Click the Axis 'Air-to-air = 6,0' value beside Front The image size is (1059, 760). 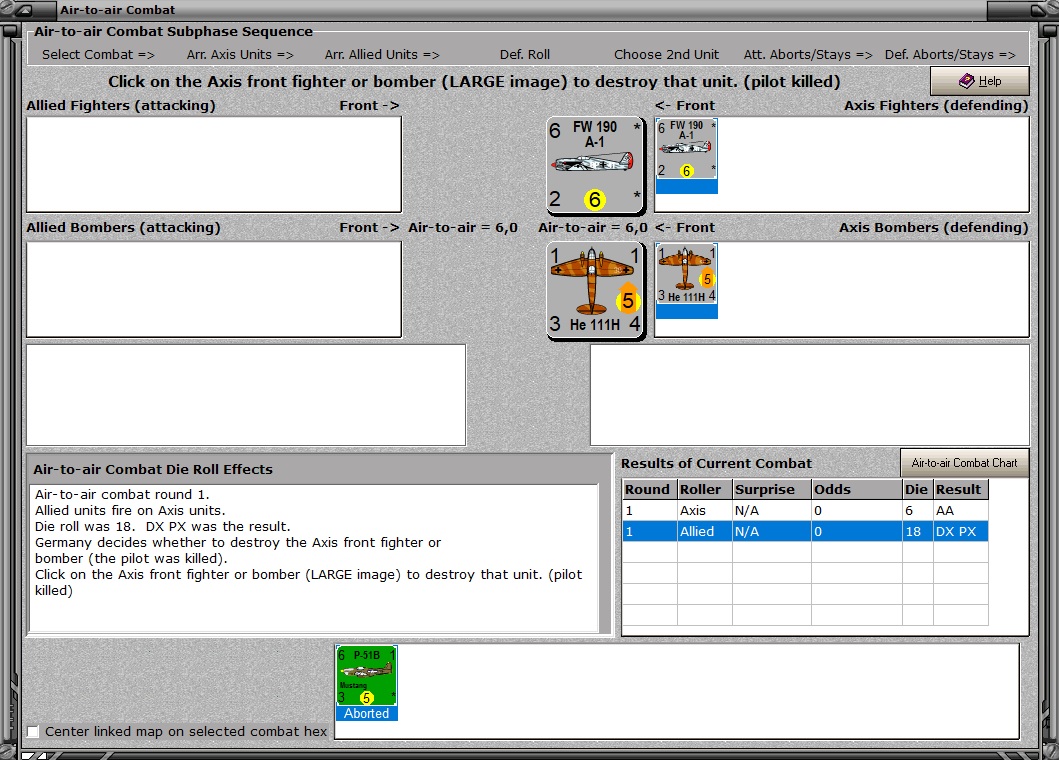coord(593,228)
